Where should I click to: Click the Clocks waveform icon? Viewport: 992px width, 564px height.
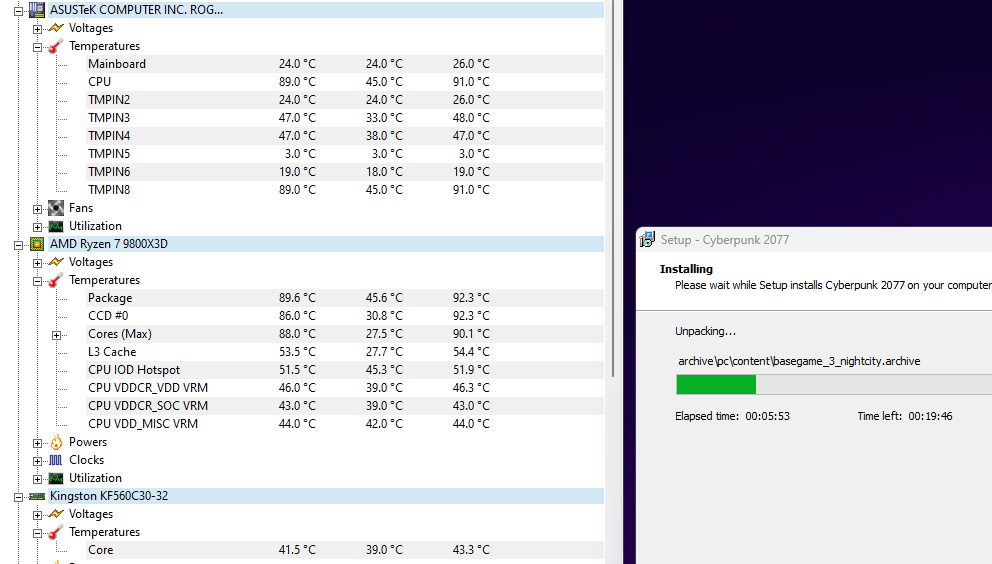pyautogui.click(x=56, y=460)
